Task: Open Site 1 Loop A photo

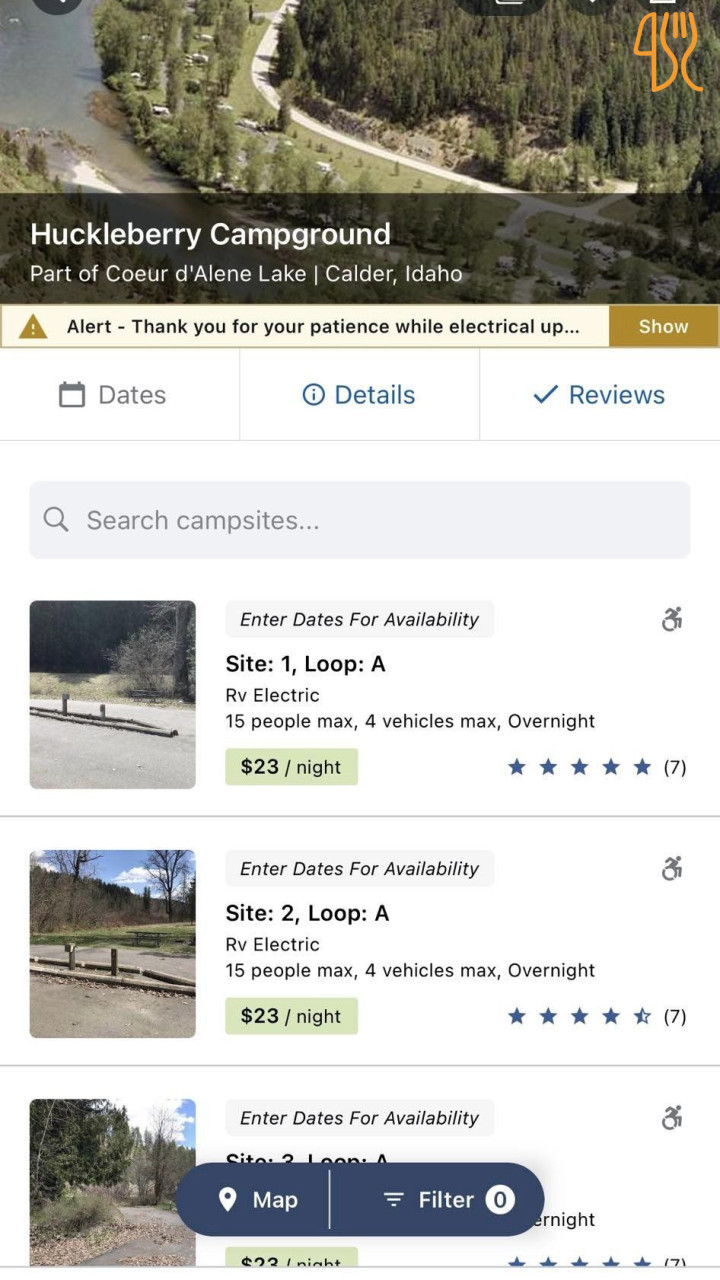Action: 112,694
